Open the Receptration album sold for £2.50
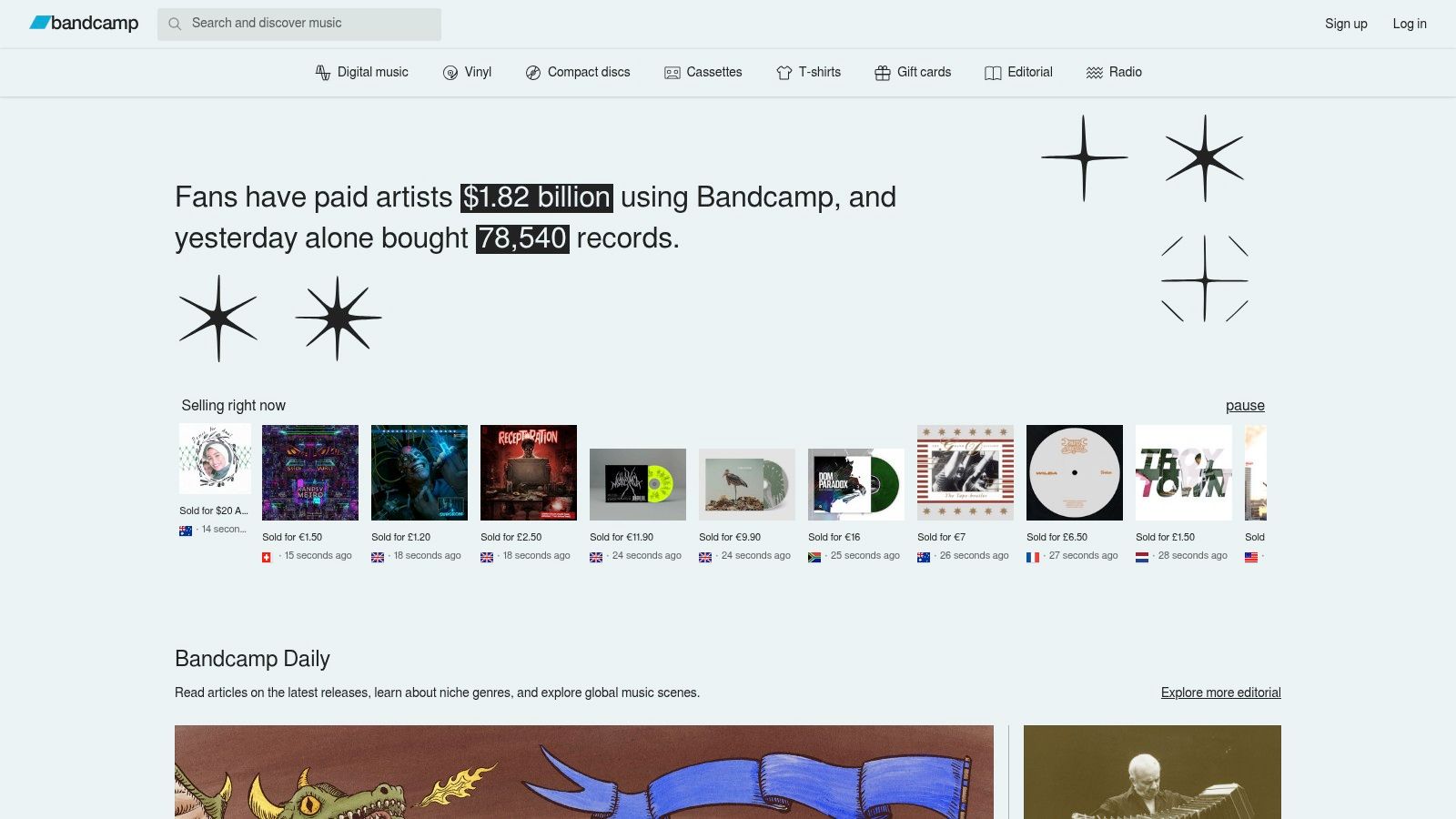 pos(529,472)
